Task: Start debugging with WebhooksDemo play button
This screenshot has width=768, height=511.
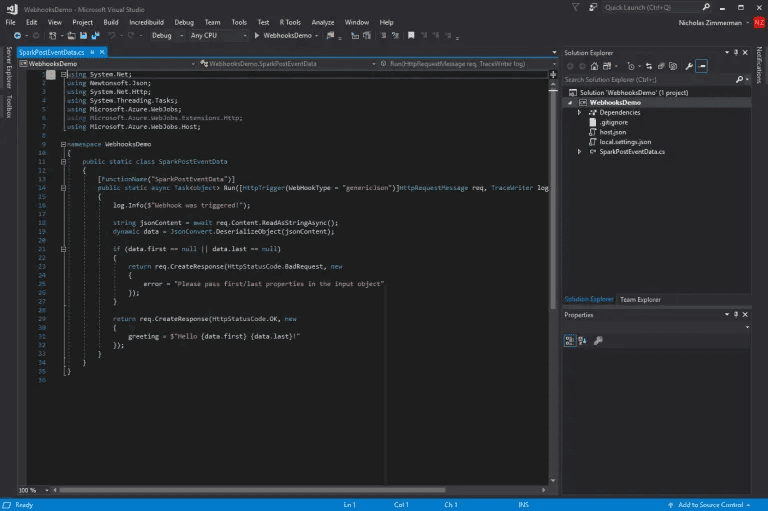Action: click(x=256, y=36)
